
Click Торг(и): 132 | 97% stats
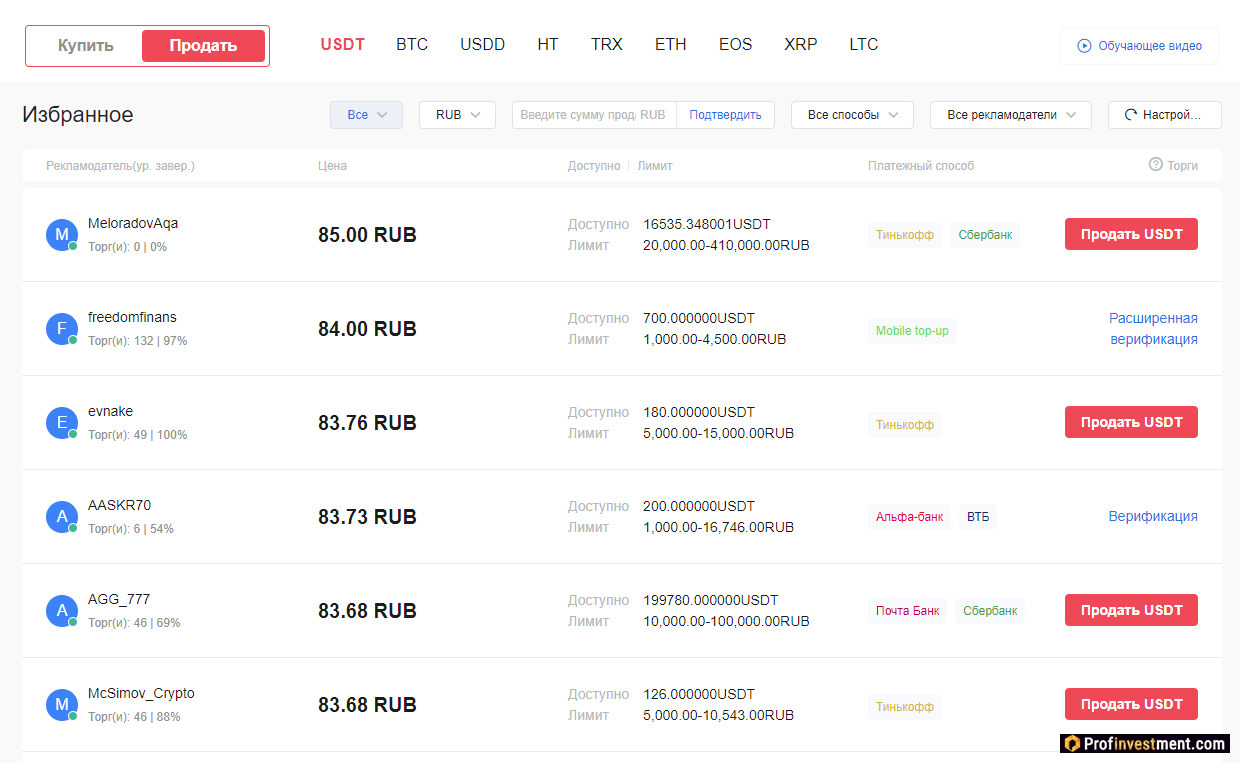pyautogui.click(x=137, y=341)
